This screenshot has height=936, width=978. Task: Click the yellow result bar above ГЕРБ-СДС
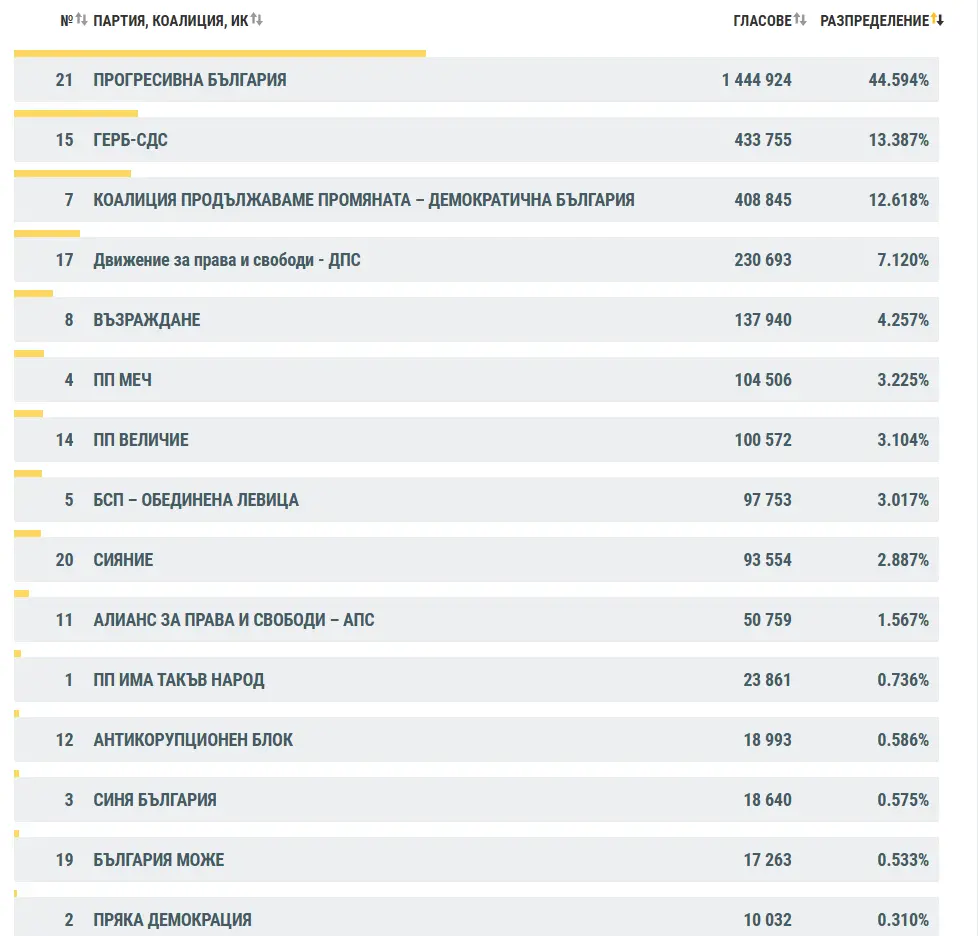(x=76, y=114)
